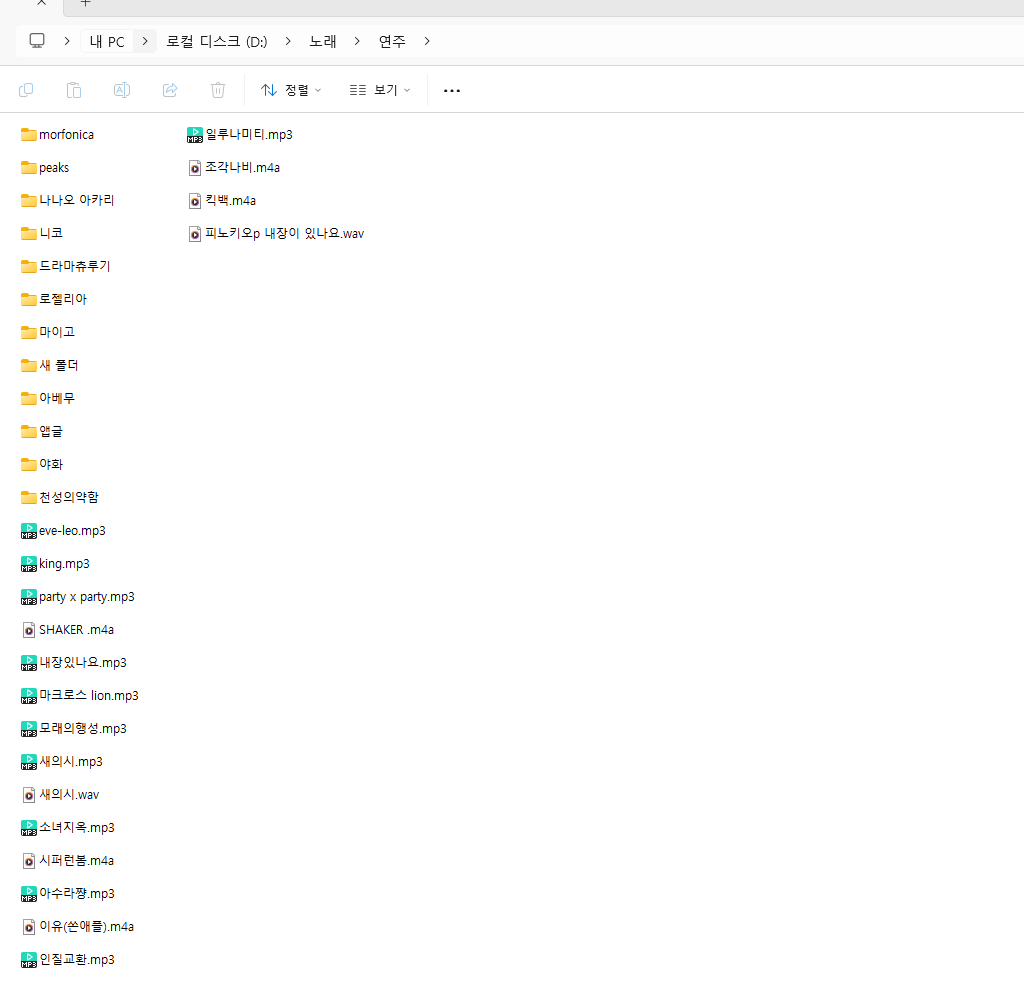This screenshot has width=1024, height=985.
Task: Select the 드라마츄루기 folder icon
Action: tap(29, 266)
